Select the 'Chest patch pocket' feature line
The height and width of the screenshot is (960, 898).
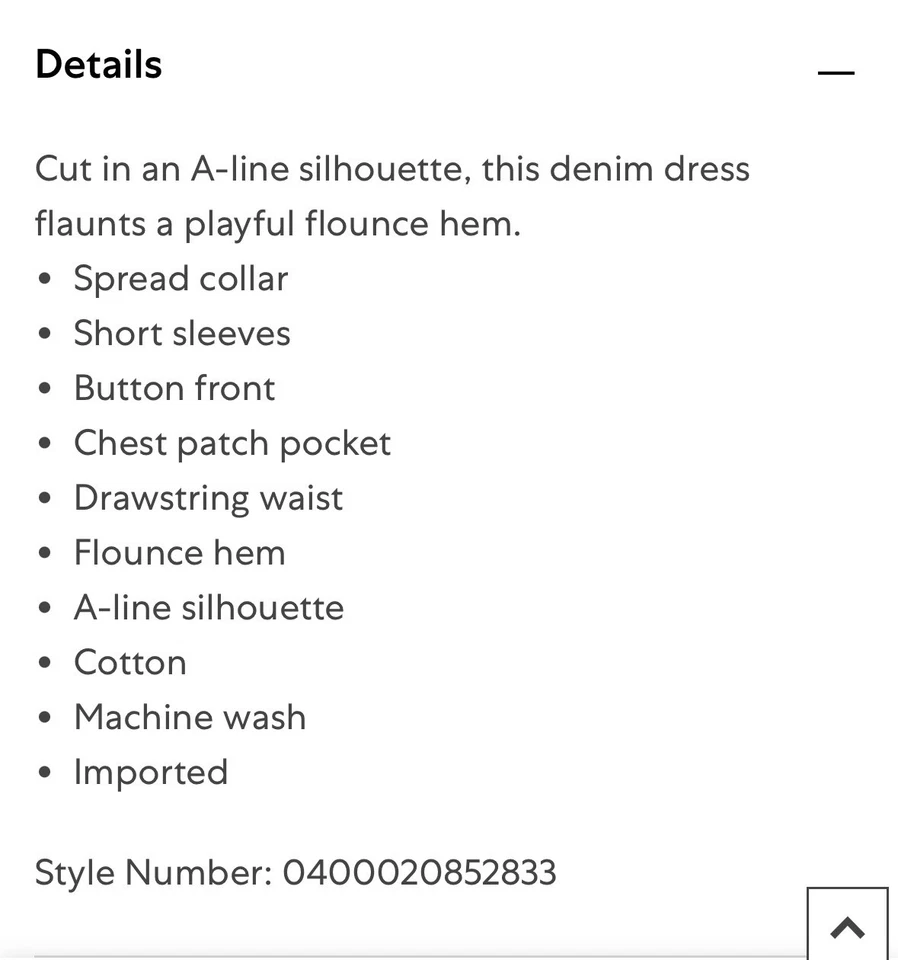tap(232, 443)
